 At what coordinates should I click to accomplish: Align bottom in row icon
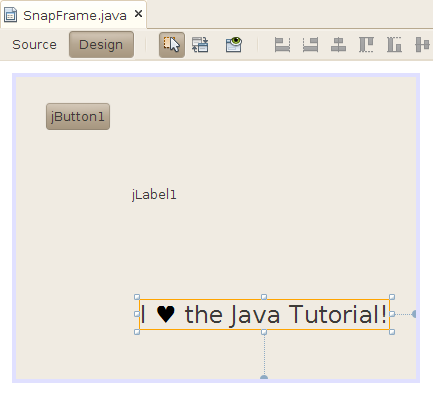(x=394, y=45)
